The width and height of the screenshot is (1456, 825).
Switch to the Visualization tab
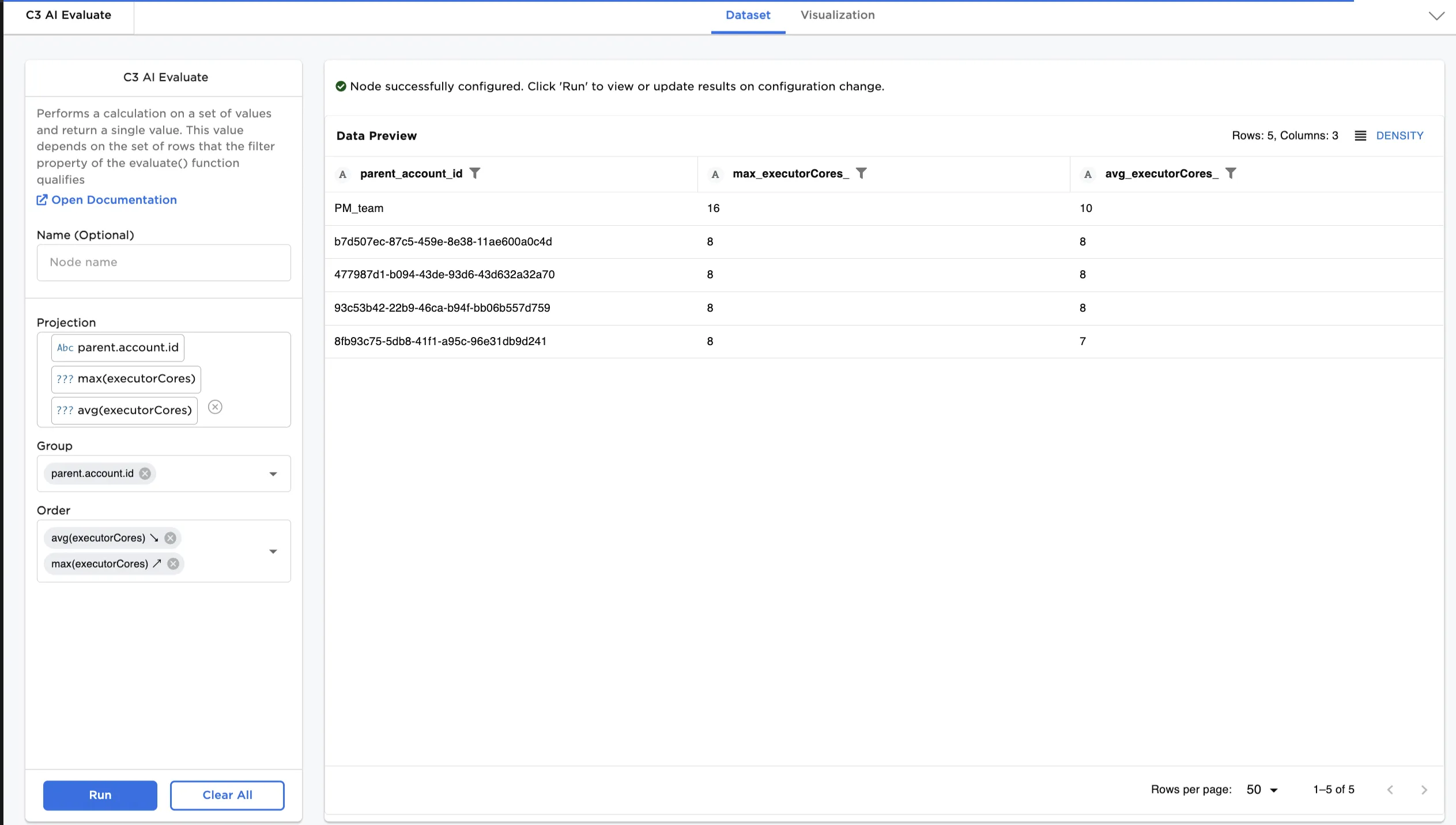click(x=837, y=15)
